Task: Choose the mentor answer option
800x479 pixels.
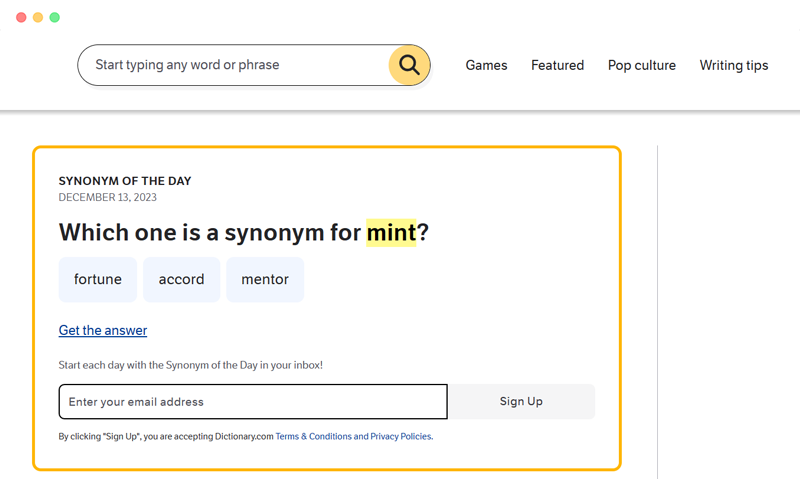Action: click(x=265, y=280)
